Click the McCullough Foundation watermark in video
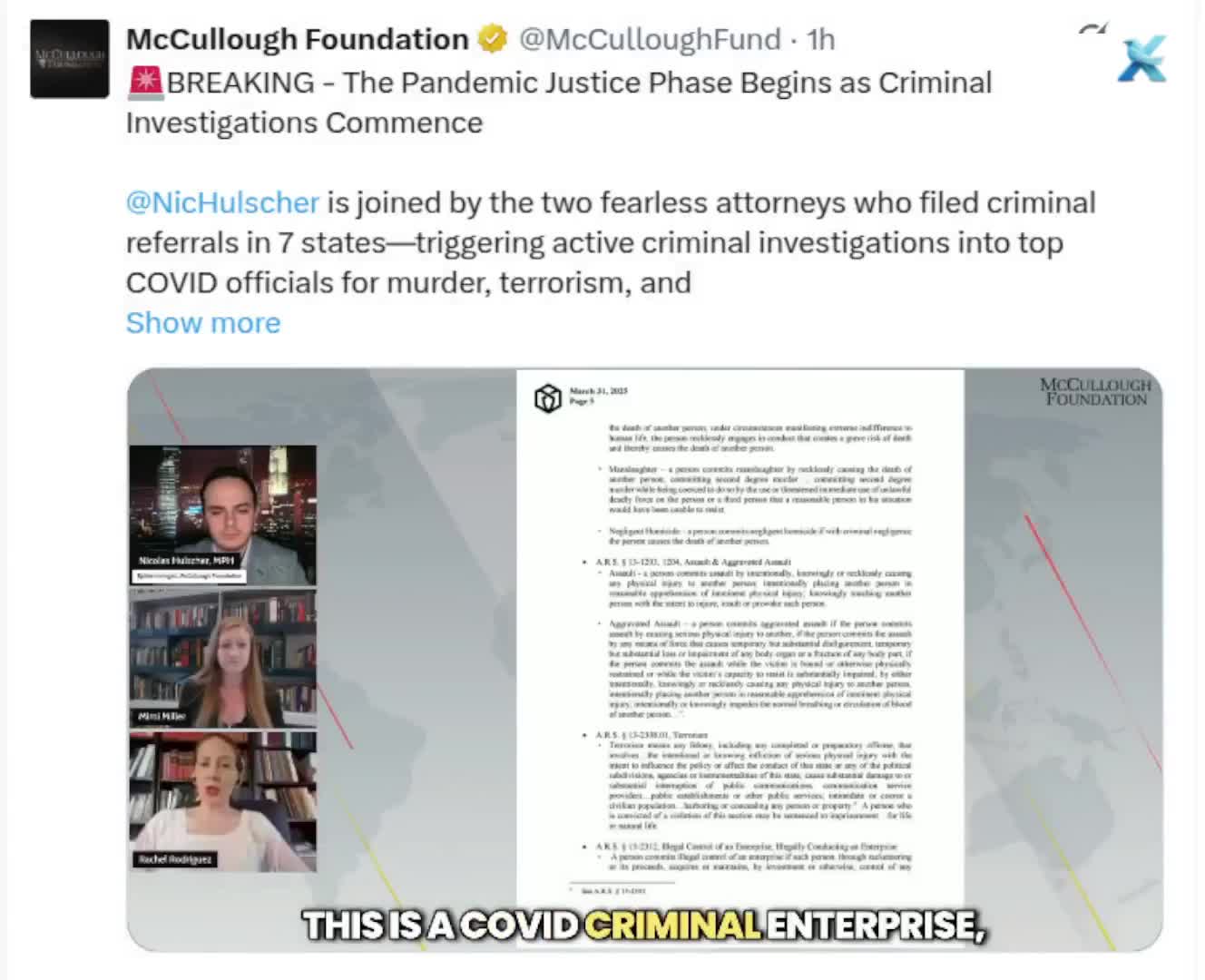The height and width of the screenshot is (980, 1205). pyautogui.click(x=1095, y=391)
